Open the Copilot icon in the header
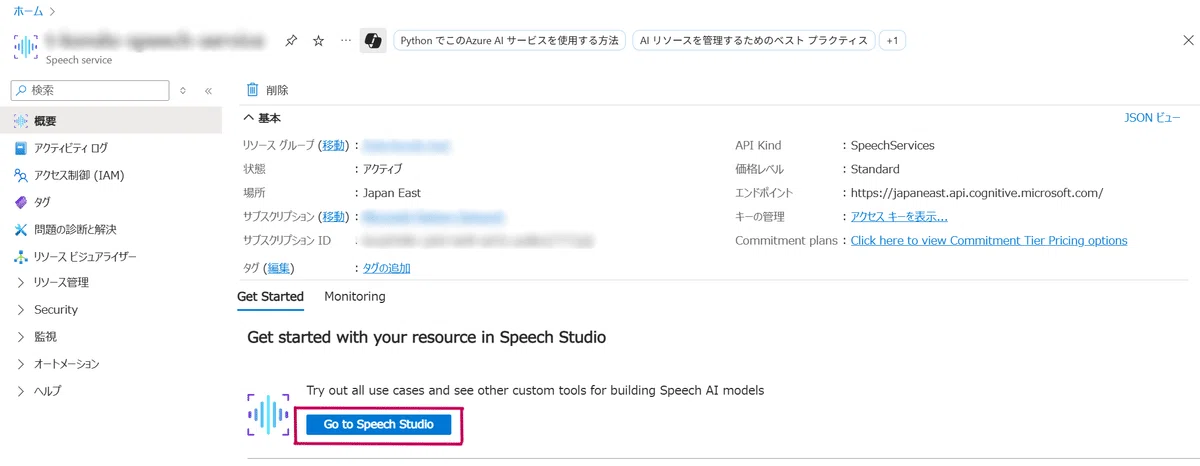This screenshot has width=1200, height=466. click(374, 41)
